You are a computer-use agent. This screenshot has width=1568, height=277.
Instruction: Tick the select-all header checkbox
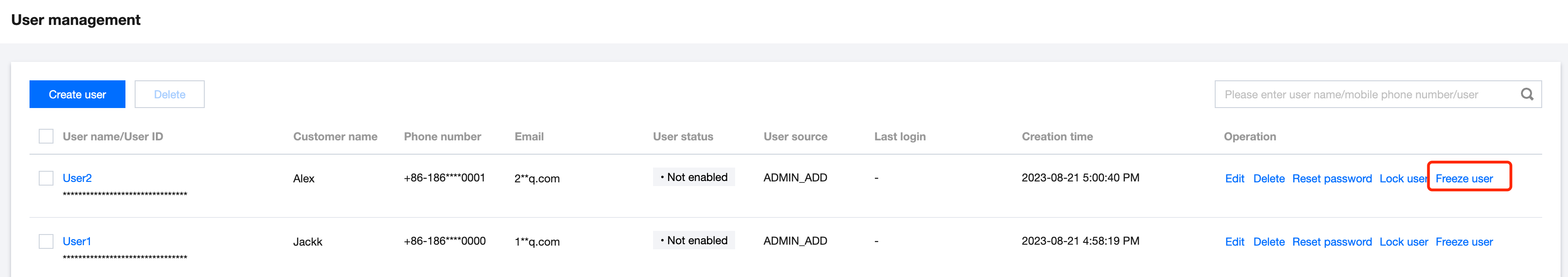coord(46,136)
